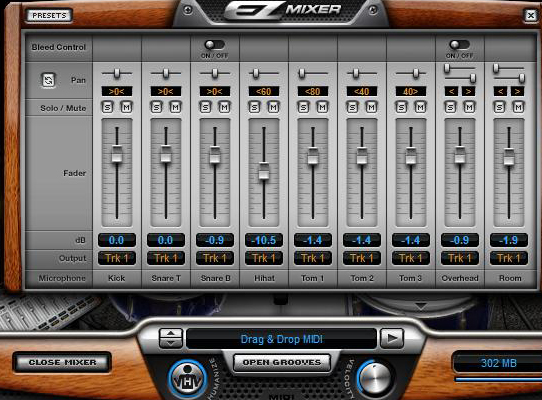Open Snare B output Trk 1 selector
This screenshot has height=400, width=542.
point(215,258)
